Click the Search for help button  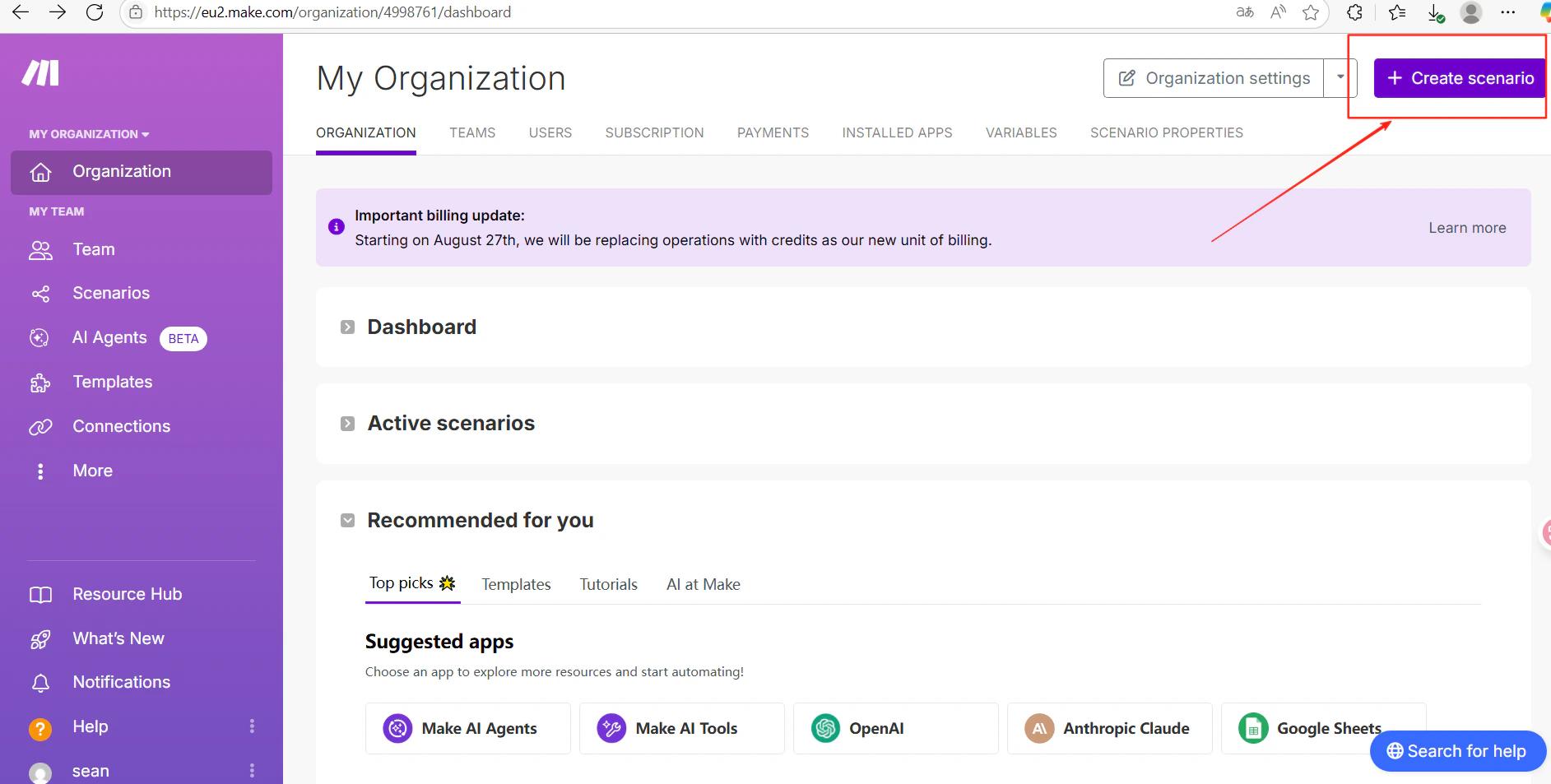click(1457, 751)
